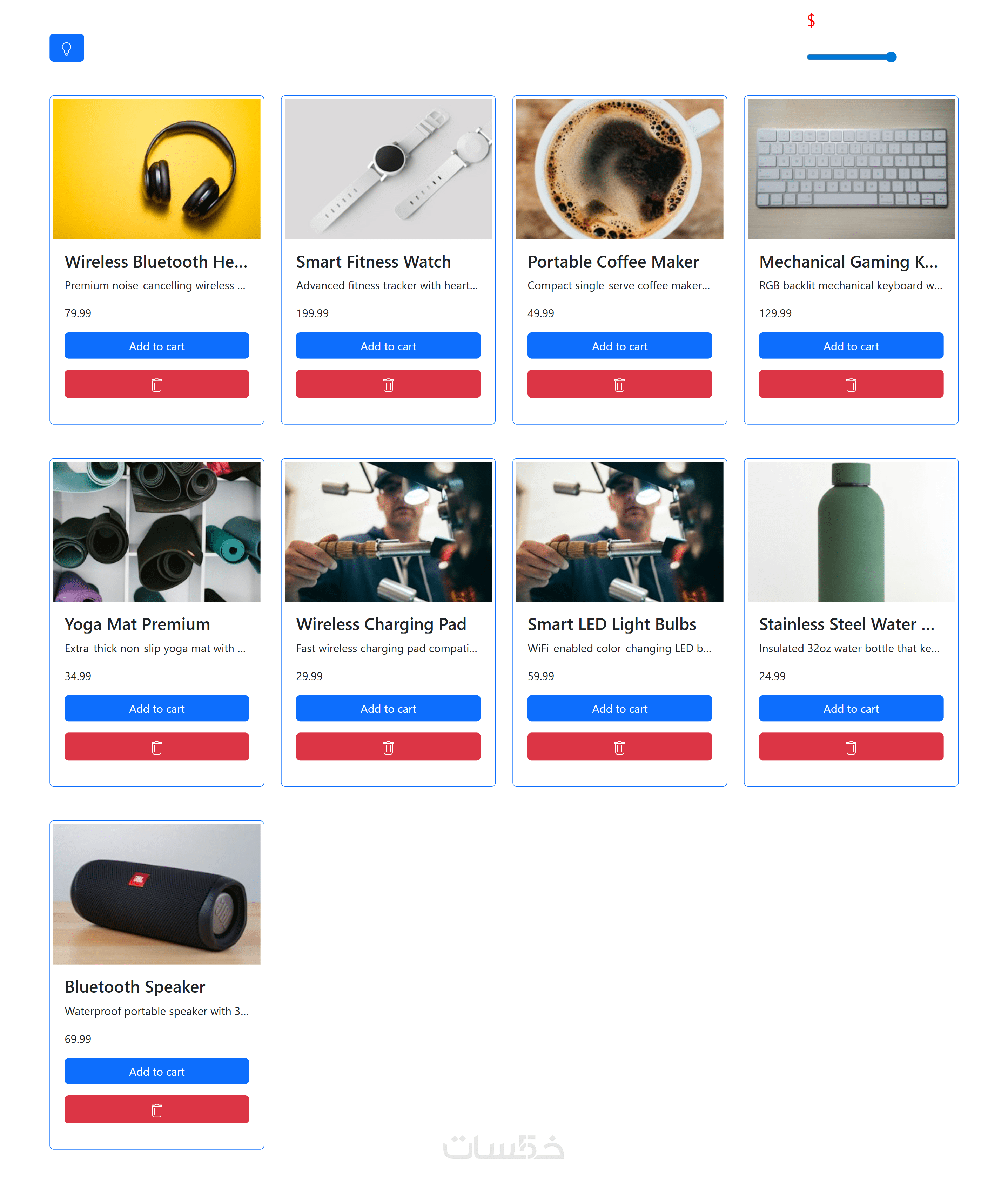Click the Smart LED Light Bulbs title

point(612,624)
